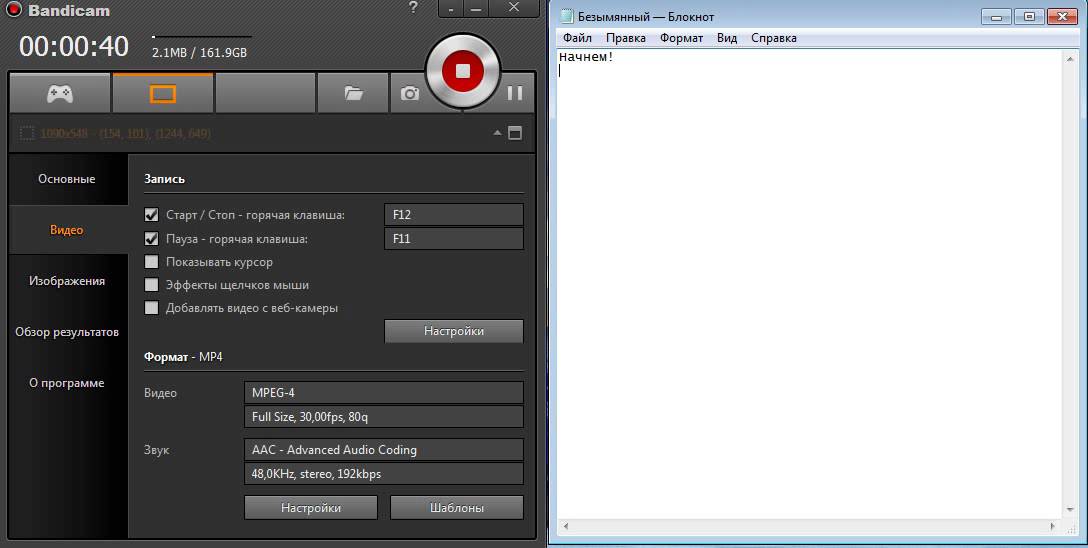This screenshot has width=1088, height=548.
Task: Stop recording with the red round button
Action: pyautogui.click(x=463, y=70)
